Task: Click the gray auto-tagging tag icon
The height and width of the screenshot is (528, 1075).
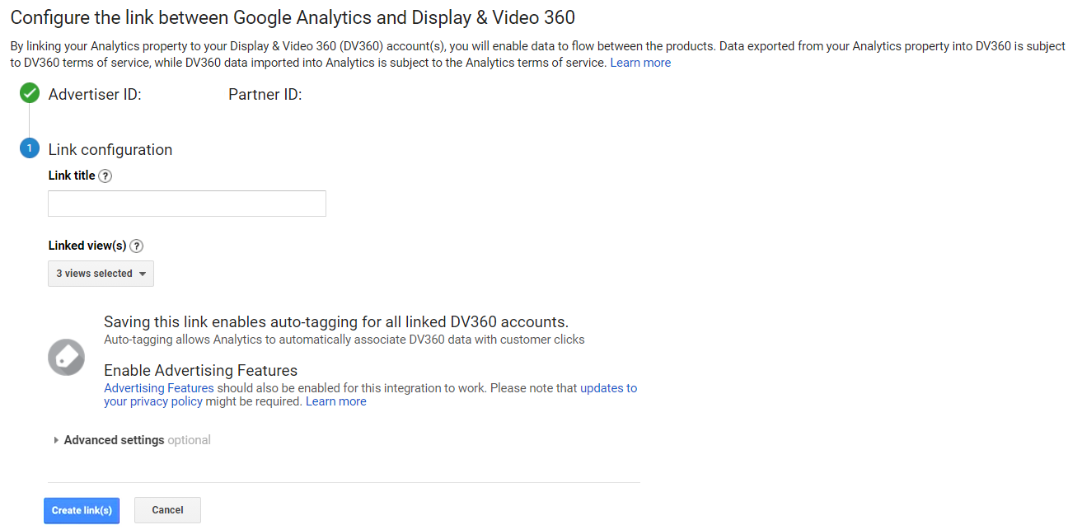Action: pos(67,357)
